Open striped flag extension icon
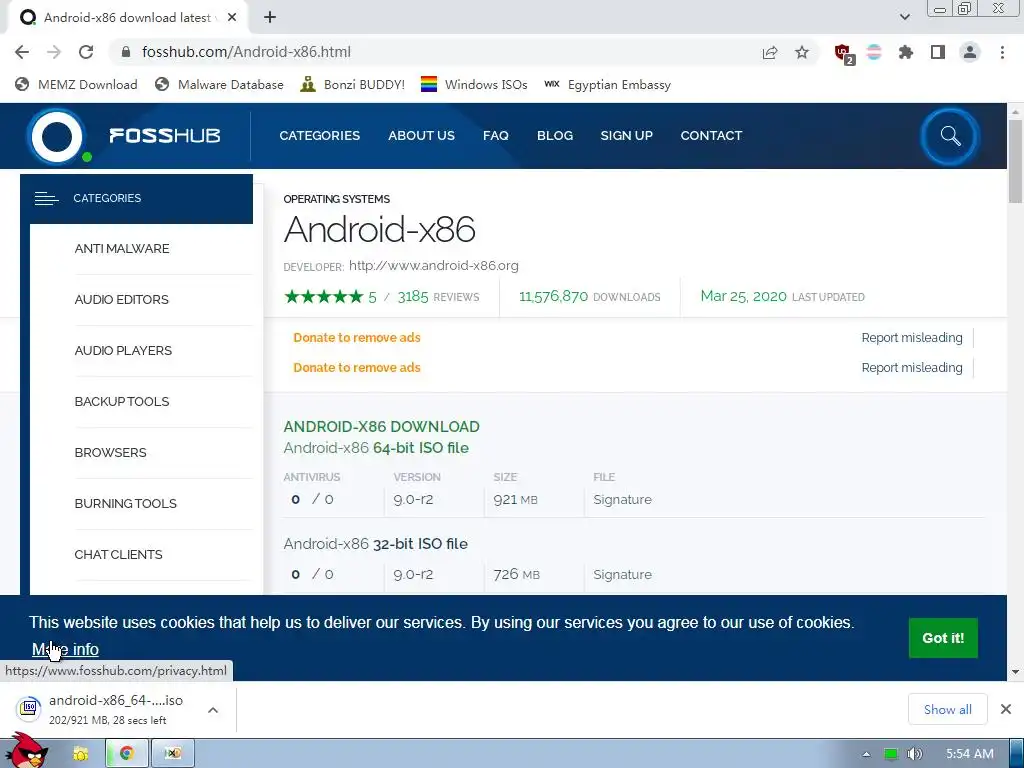The width and height of the screenshot is (1024, 768). (874, 52)
